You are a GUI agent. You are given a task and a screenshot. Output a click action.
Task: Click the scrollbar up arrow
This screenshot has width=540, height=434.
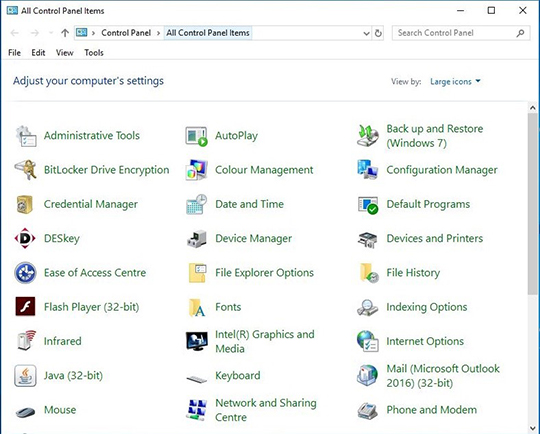coord(533,108)
